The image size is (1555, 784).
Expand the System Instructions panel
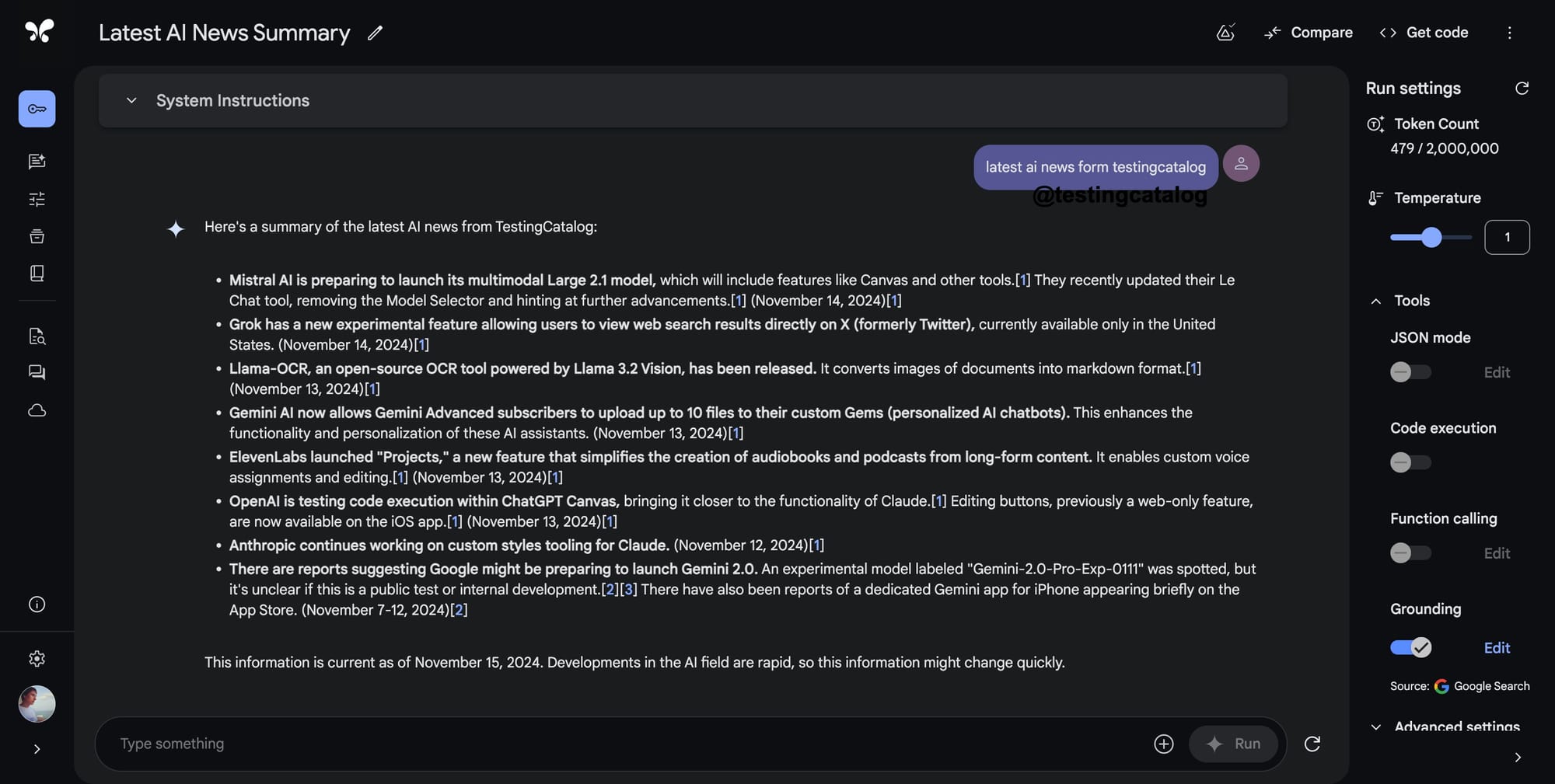coord(693,101)
